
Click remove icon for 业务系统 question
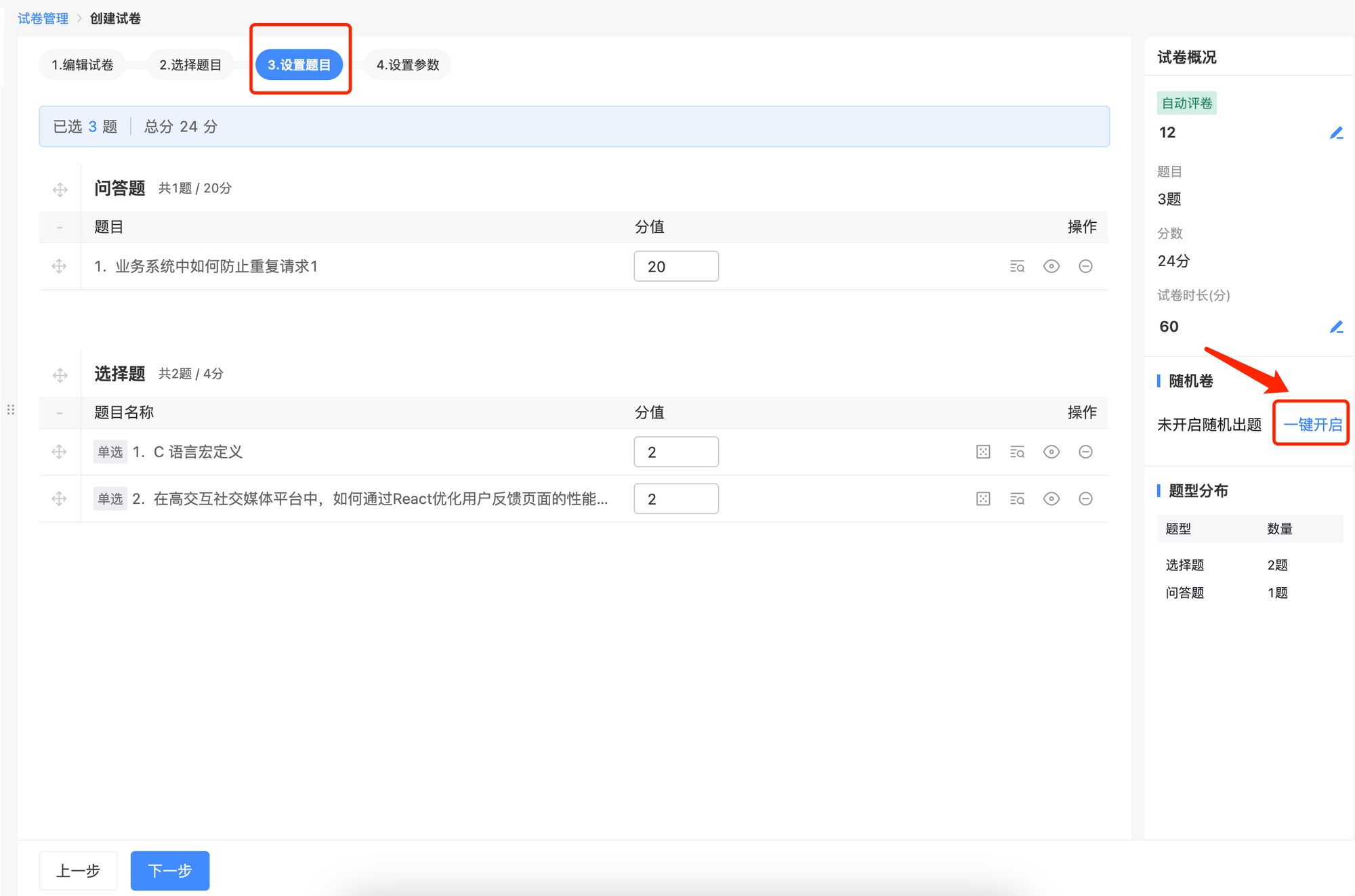1085,266
